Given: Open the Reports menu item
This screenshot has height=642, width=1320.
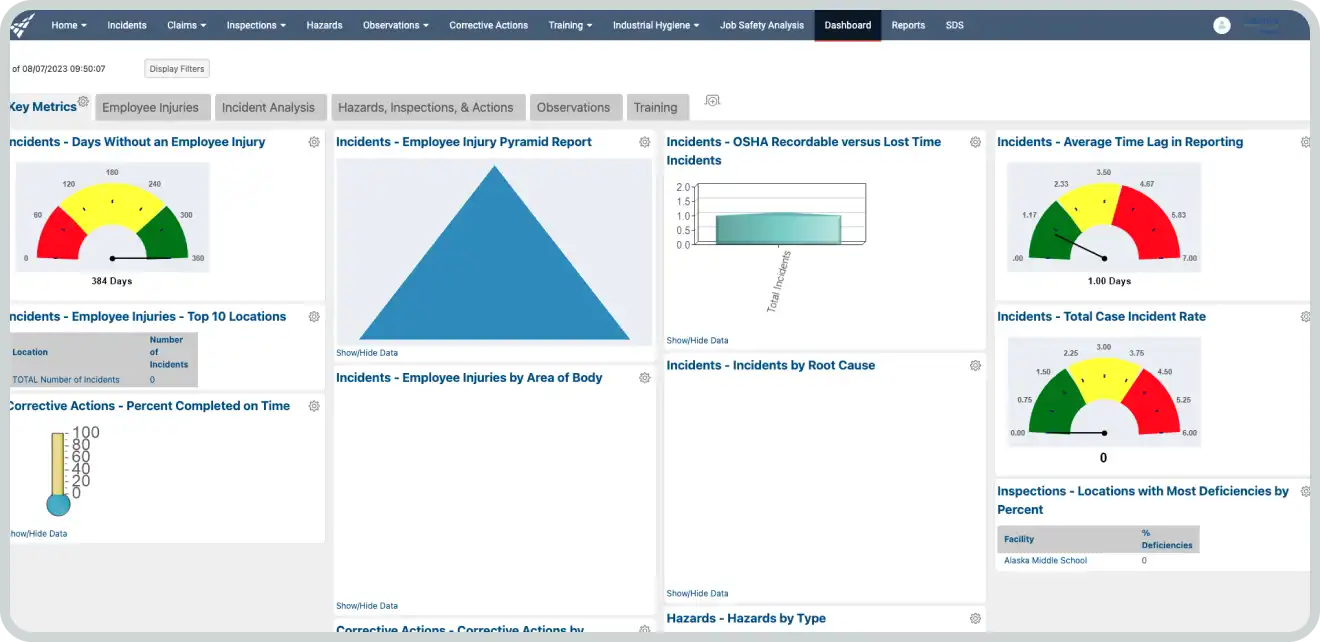Looking at the screenshot, I should click(x=908, y=26).
